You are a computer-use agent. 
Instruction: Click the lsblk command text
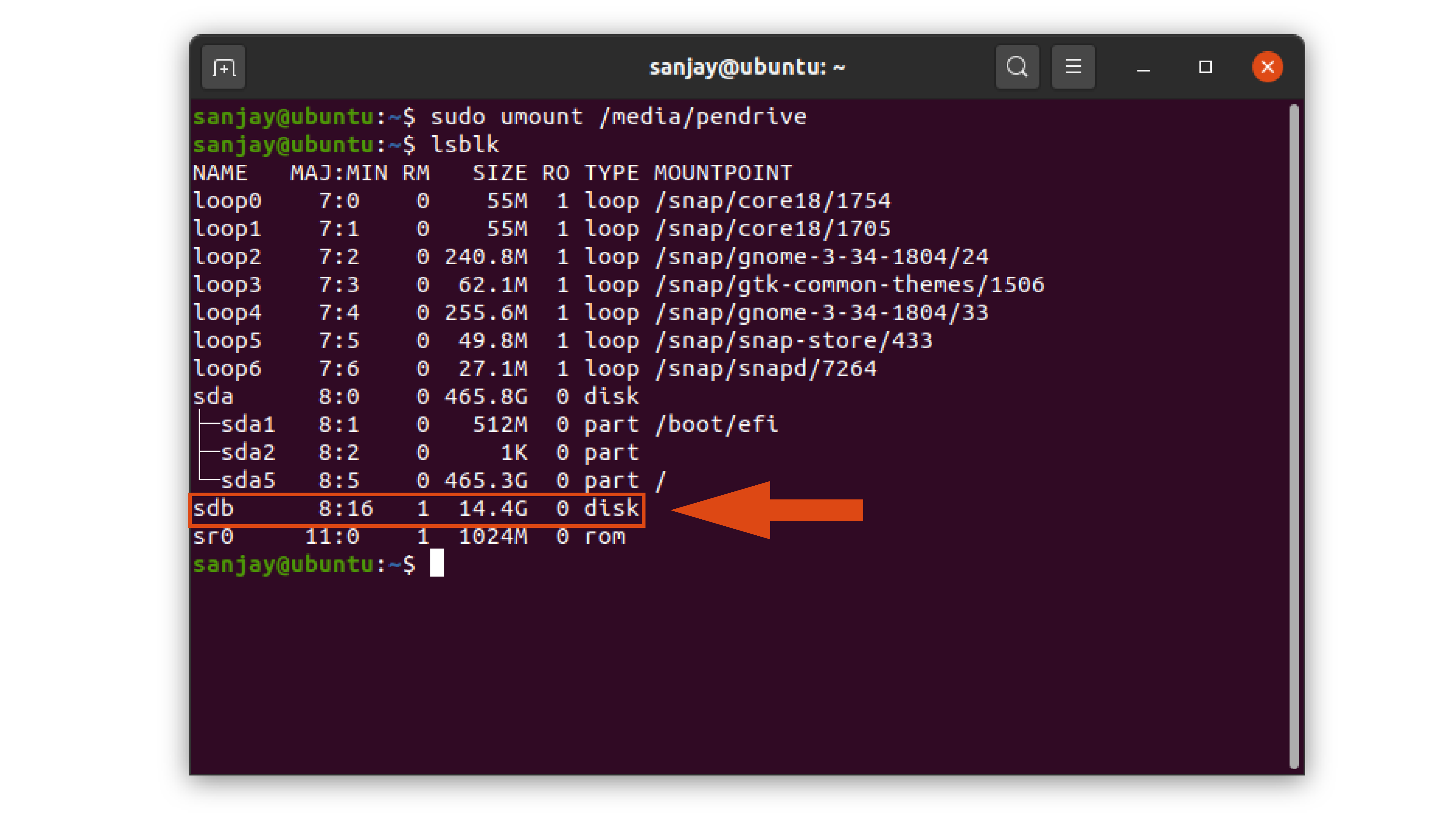coord(465,145)
